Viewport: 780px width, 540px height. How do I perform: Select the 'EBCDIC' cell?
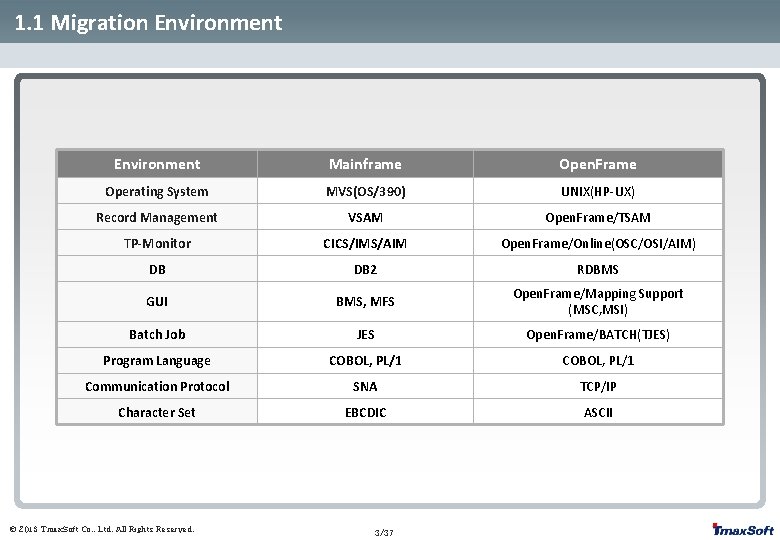point(365,412)
